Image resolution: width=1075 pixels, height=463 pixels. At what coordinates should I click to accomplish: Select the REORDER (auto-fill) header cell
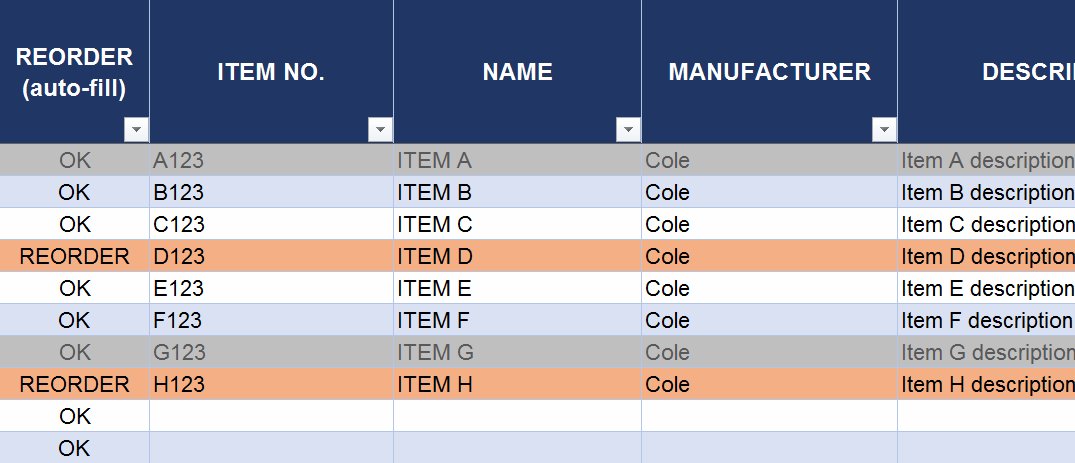pyautogui.click(x=74, y=71)
